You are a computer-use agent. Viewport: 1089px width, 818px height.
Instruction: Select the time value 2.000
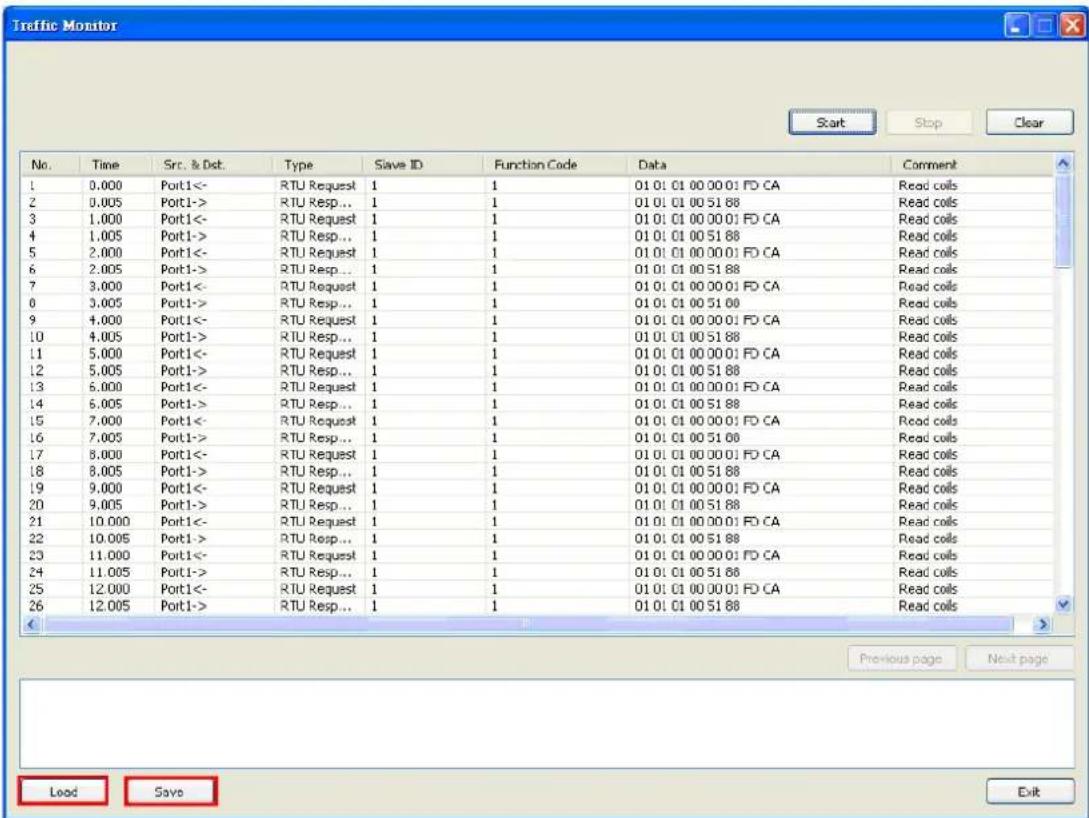click(106, 253)
